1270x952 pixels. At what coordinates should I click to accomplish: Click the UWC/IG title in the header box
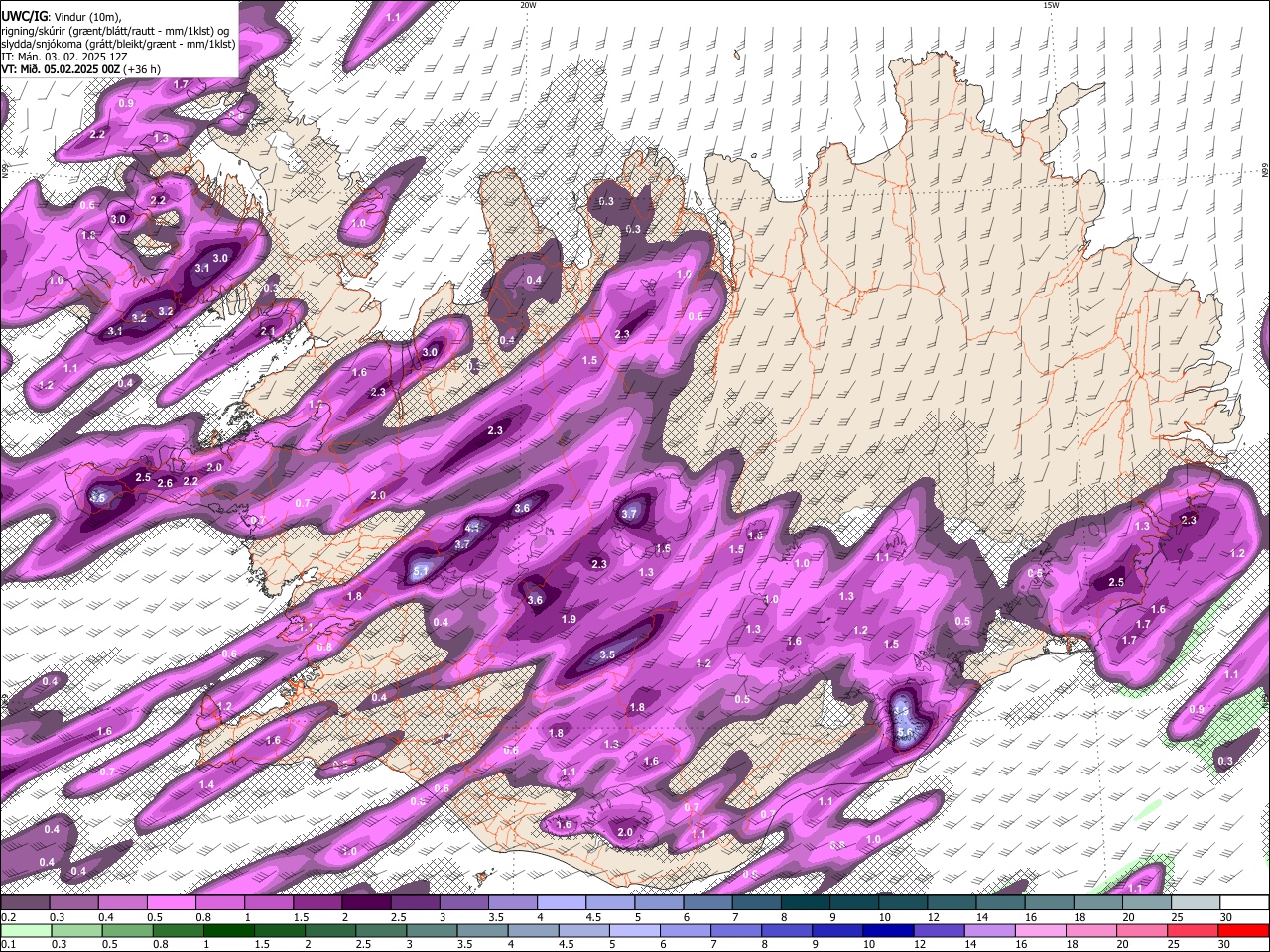pyautogui.click(x=24, y=16)
